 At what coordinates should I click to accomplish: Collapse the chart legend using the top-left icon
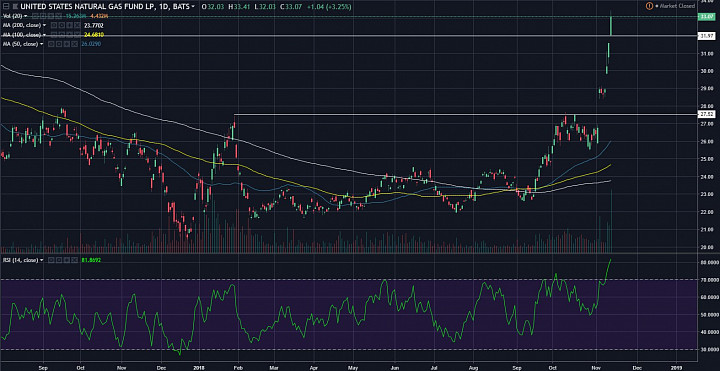[6, 6]
